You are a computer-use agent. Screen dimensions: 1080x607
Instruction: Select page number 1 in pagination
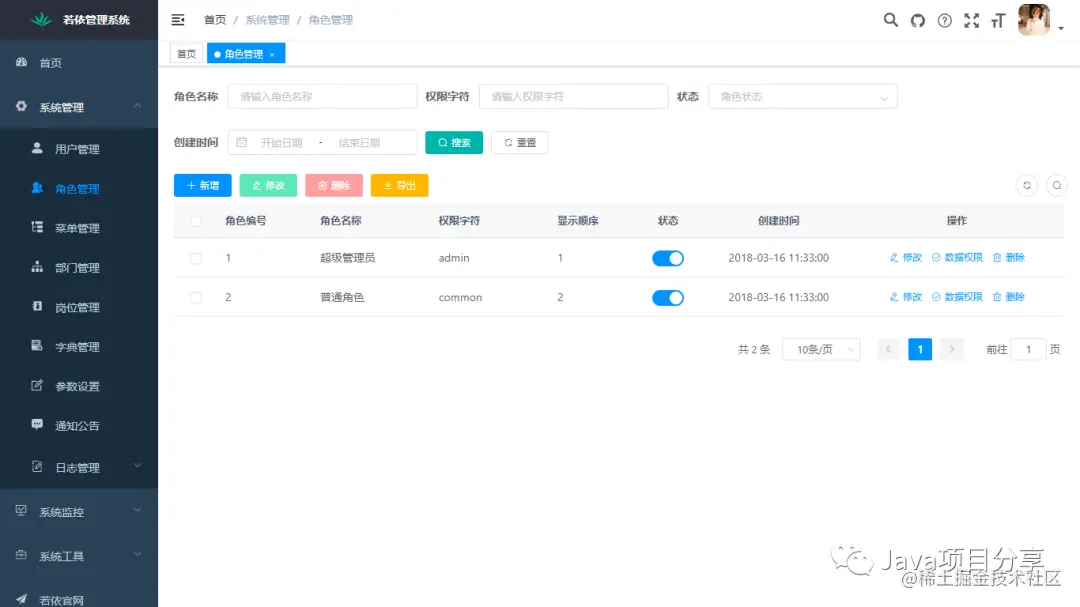(920, 349)
